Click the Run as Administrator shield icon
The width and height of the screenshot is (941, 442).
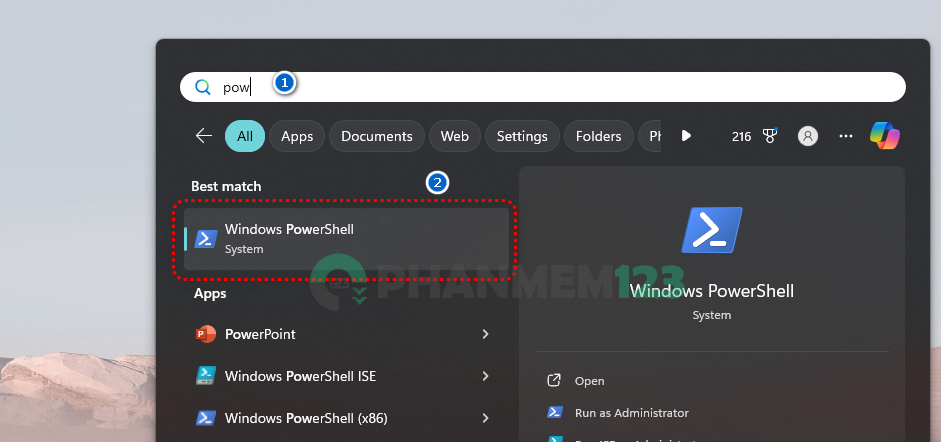(554, 412)
